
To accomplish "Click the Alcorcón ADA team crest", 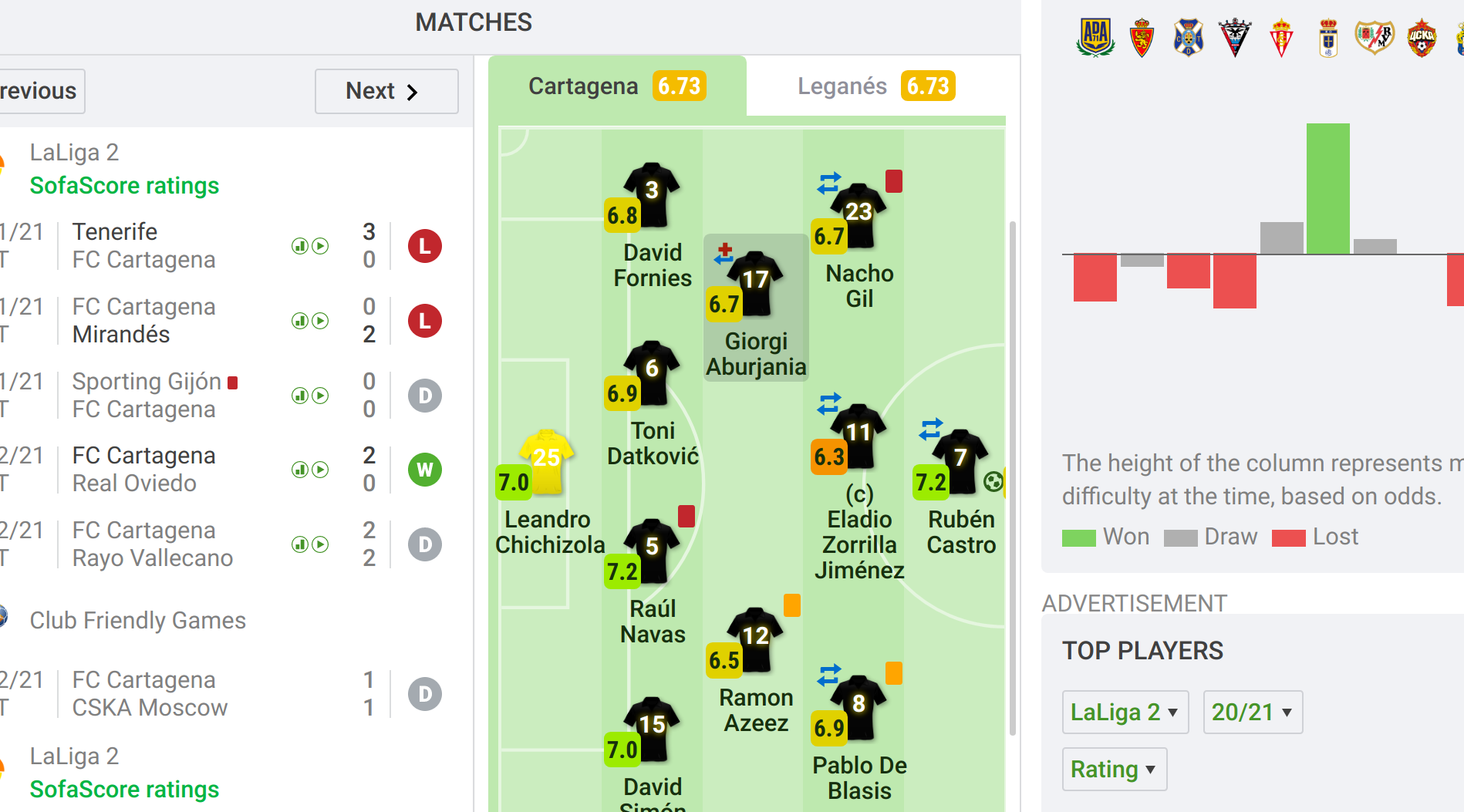I will point(1095,37).
